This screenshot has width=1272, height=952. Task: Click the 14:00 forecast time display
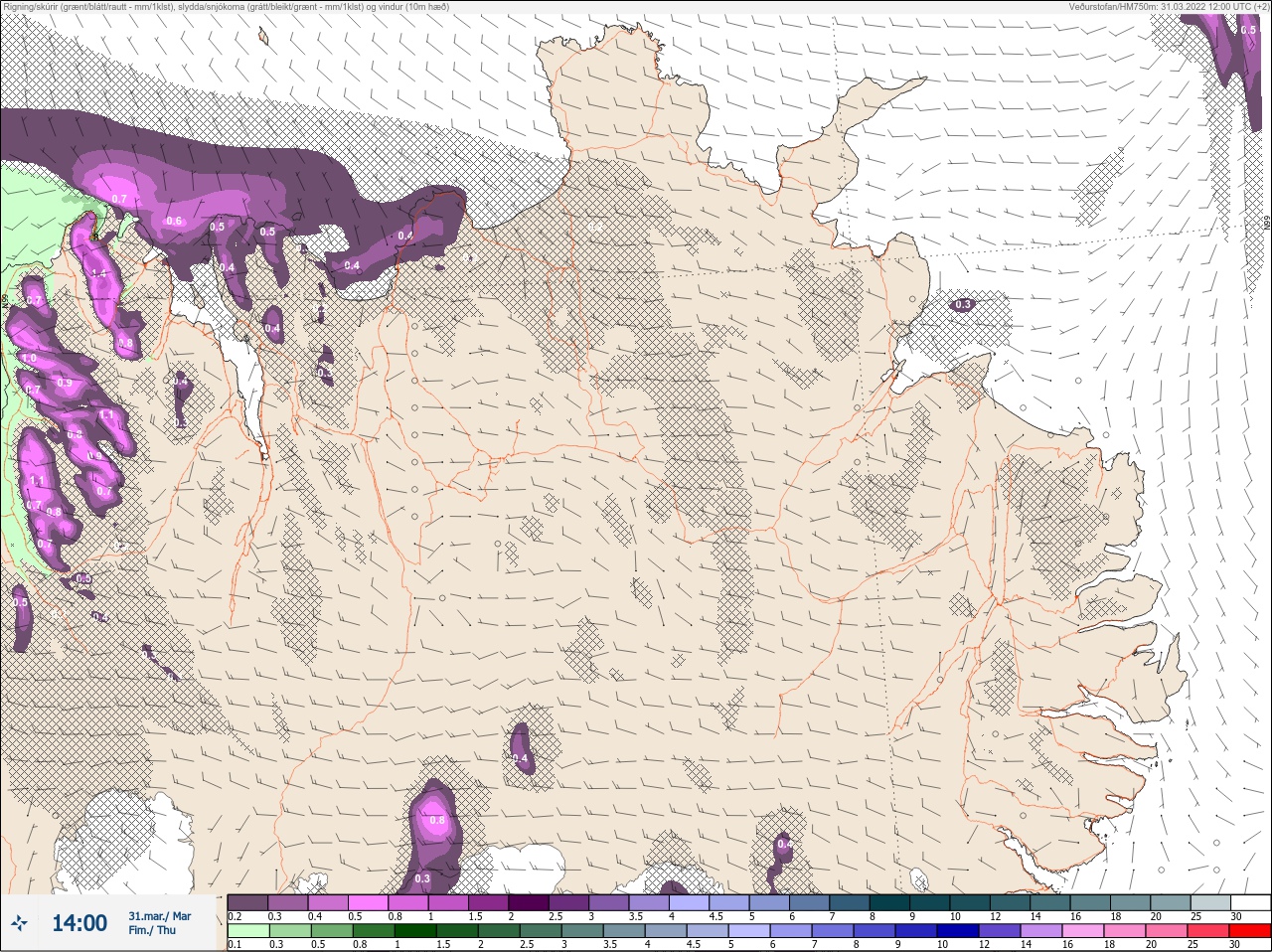[79, 923]
